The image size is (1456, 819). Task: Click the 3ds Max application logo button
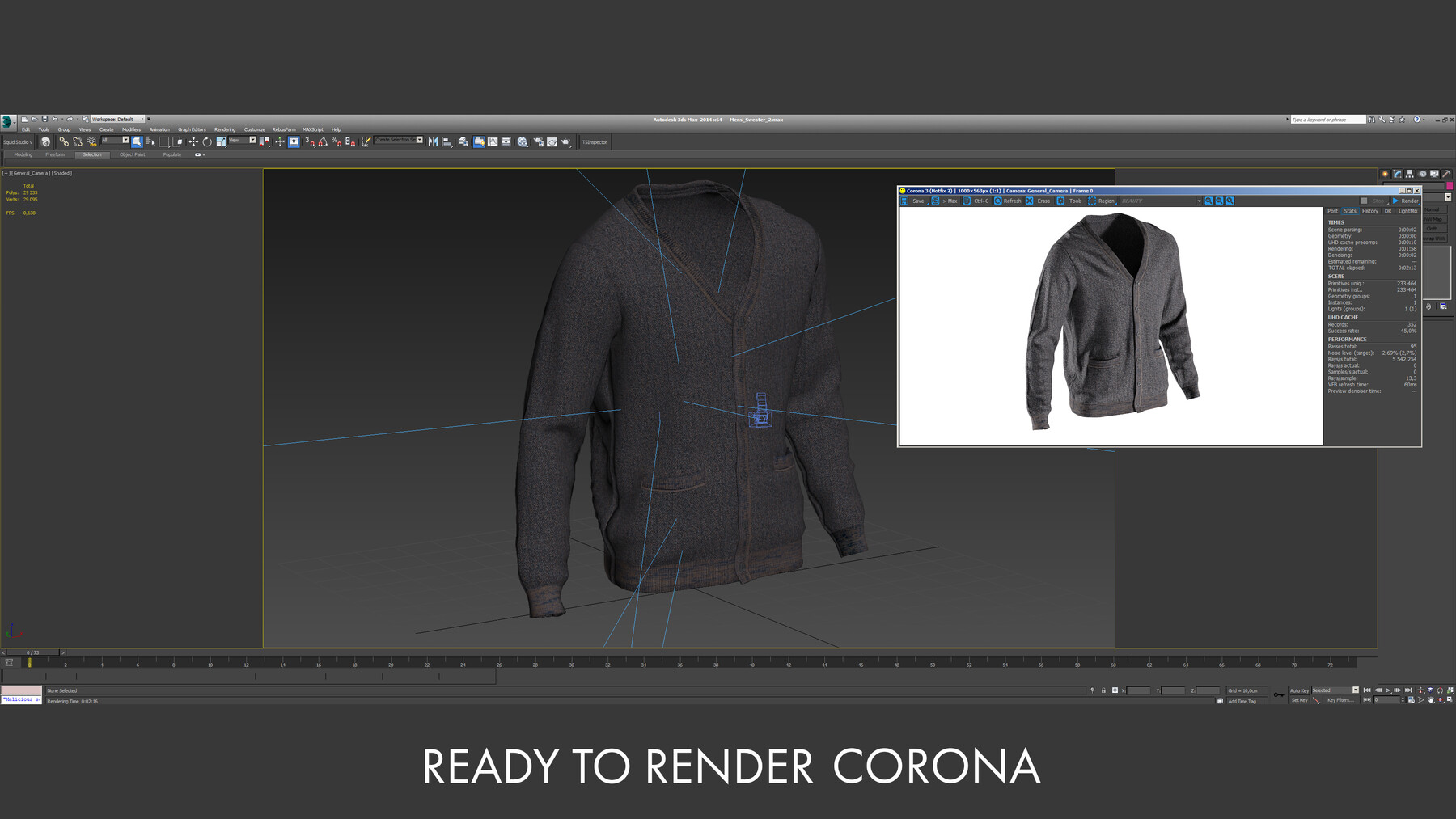7,122
